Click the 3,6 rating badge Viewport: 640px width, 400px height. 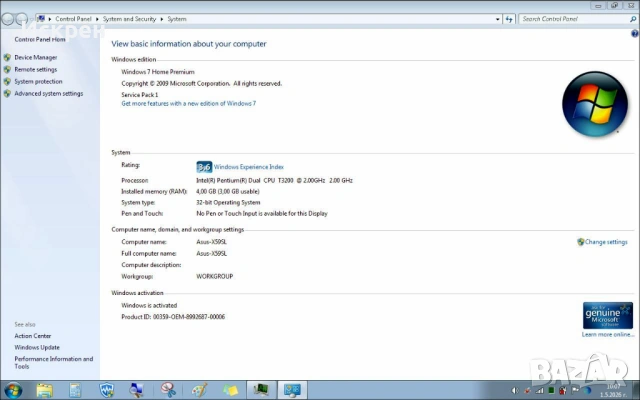204,167
